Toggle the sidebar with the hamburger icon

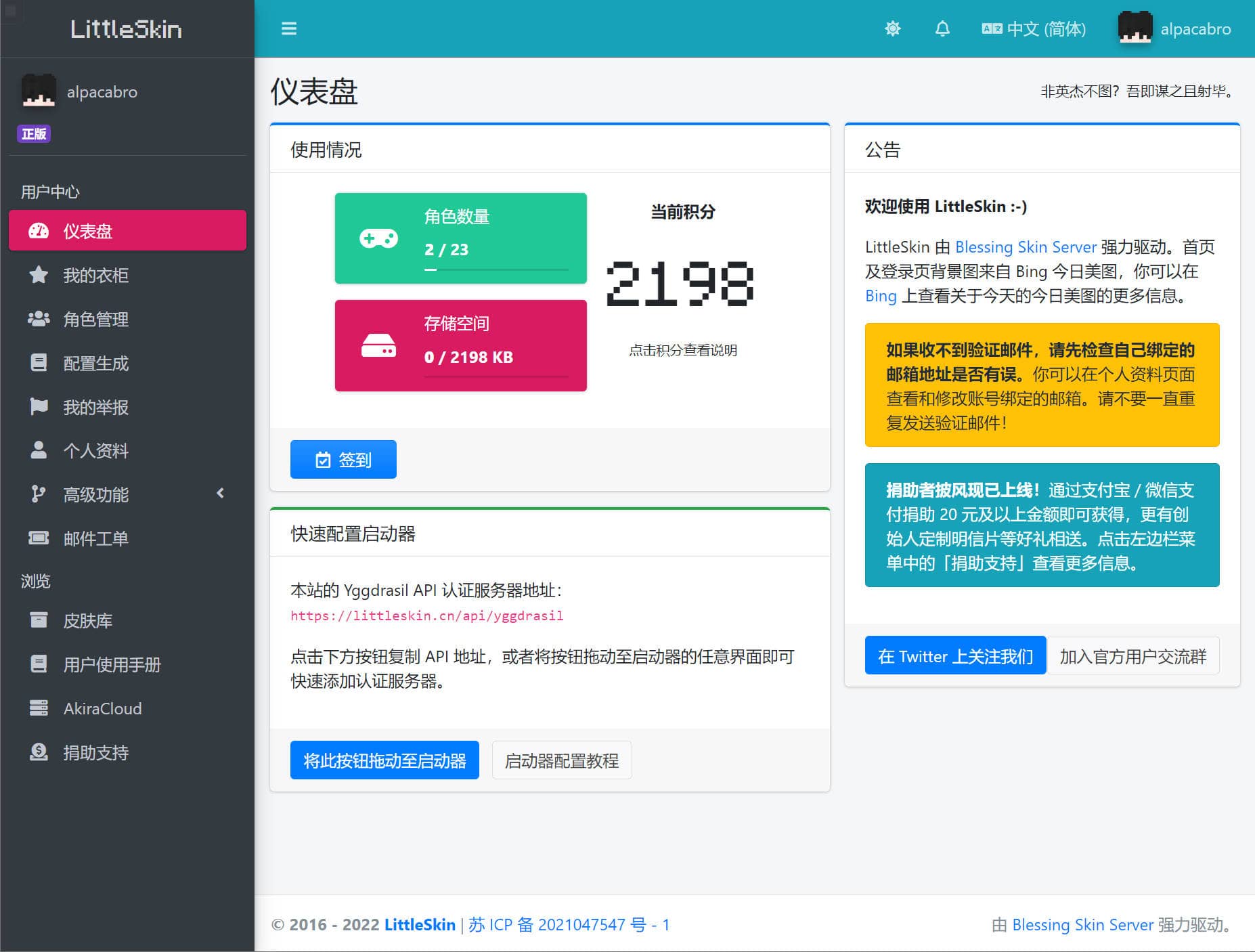(289, 28)
